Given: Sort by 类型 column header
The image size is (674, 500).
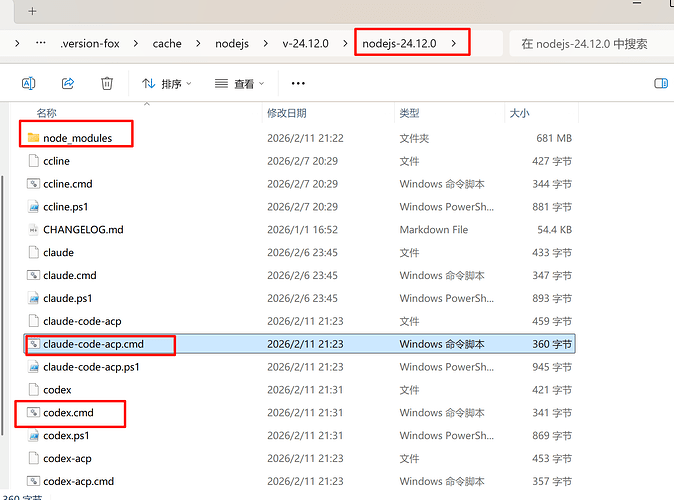Looking at the screenshot, I should [x=409, y=113].
